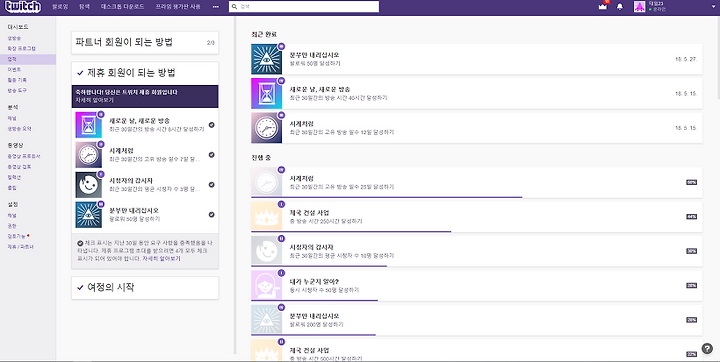This screenshot has width=720, height=362.
Task: Open 채널 under the 분석 section
Action: click(12, 118)
